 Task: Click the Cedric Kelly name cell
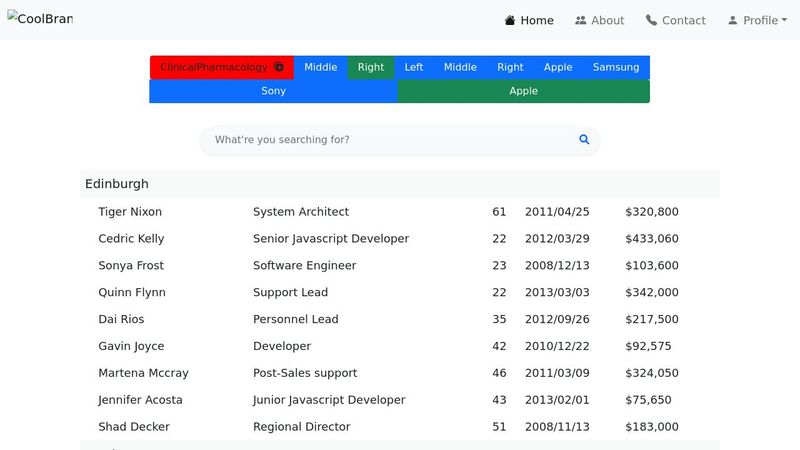[x=131, y=239]
